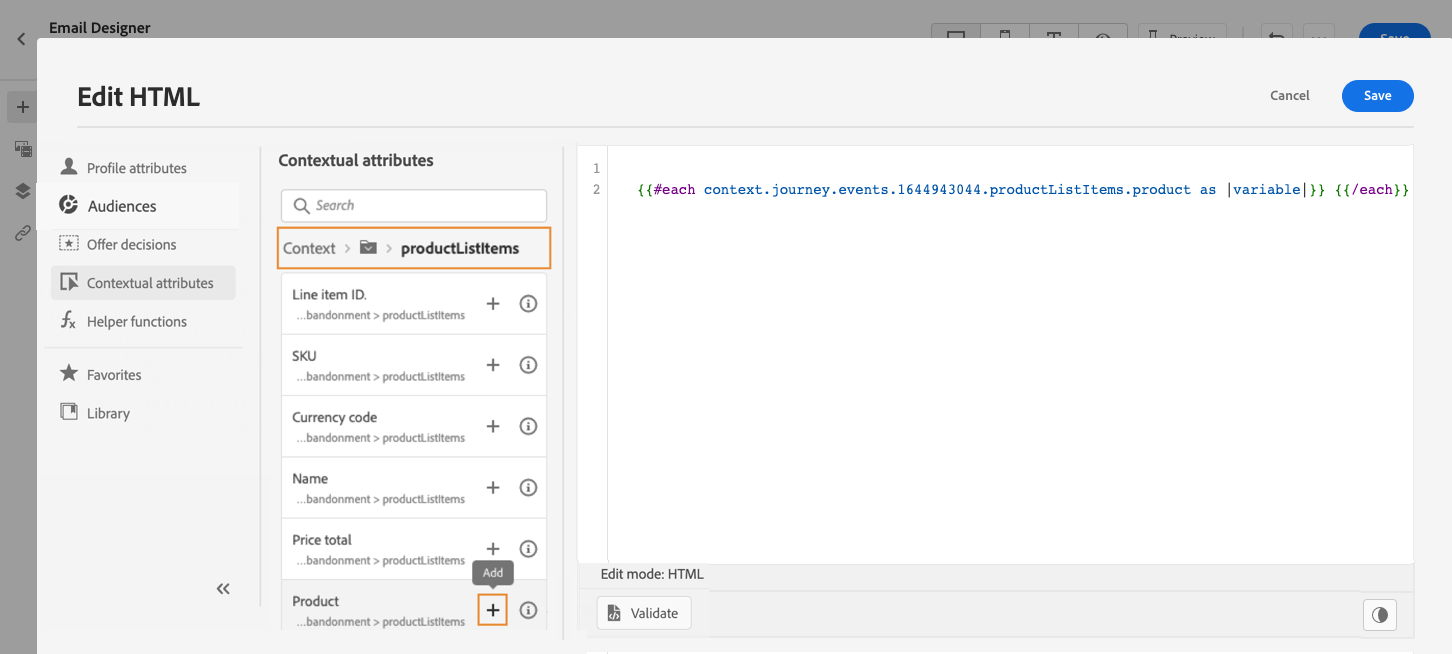1452x654 pixels.
Task: Open the Offer decisions section
Action: pos(131,244)
